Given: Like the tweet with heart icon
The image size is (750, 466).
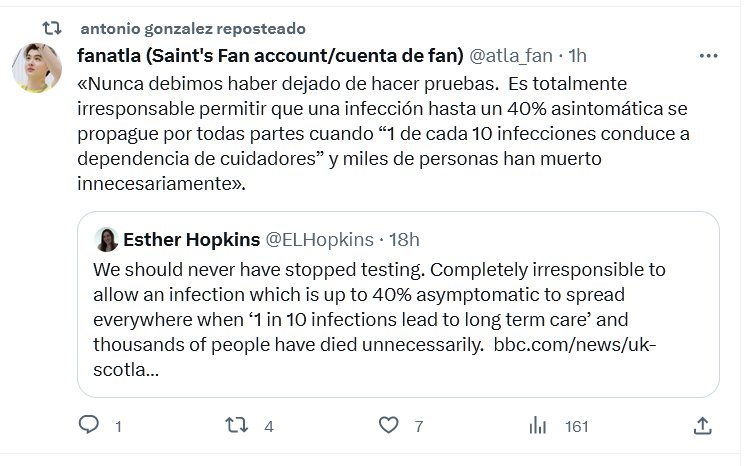Looking at the screenshot, I should 389,426.
